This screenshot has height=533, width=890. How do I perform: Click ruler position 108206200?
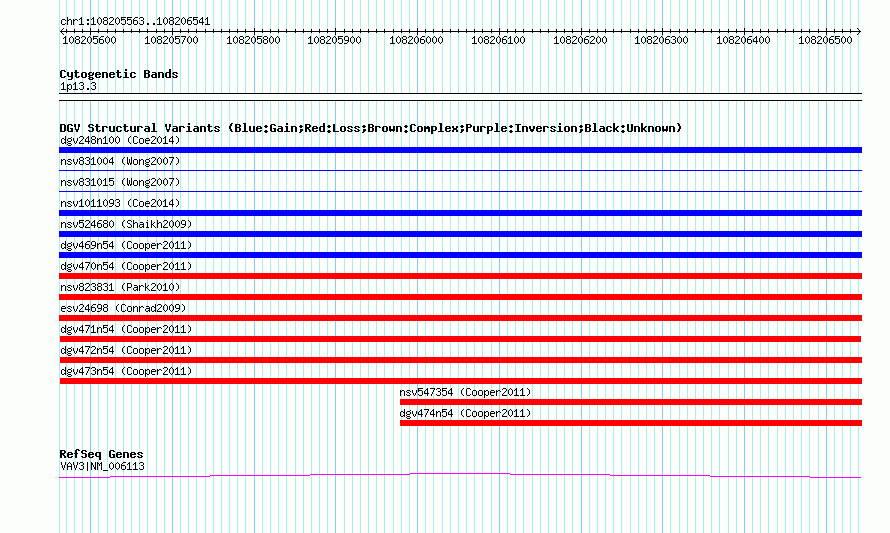[x=580, y=40]
